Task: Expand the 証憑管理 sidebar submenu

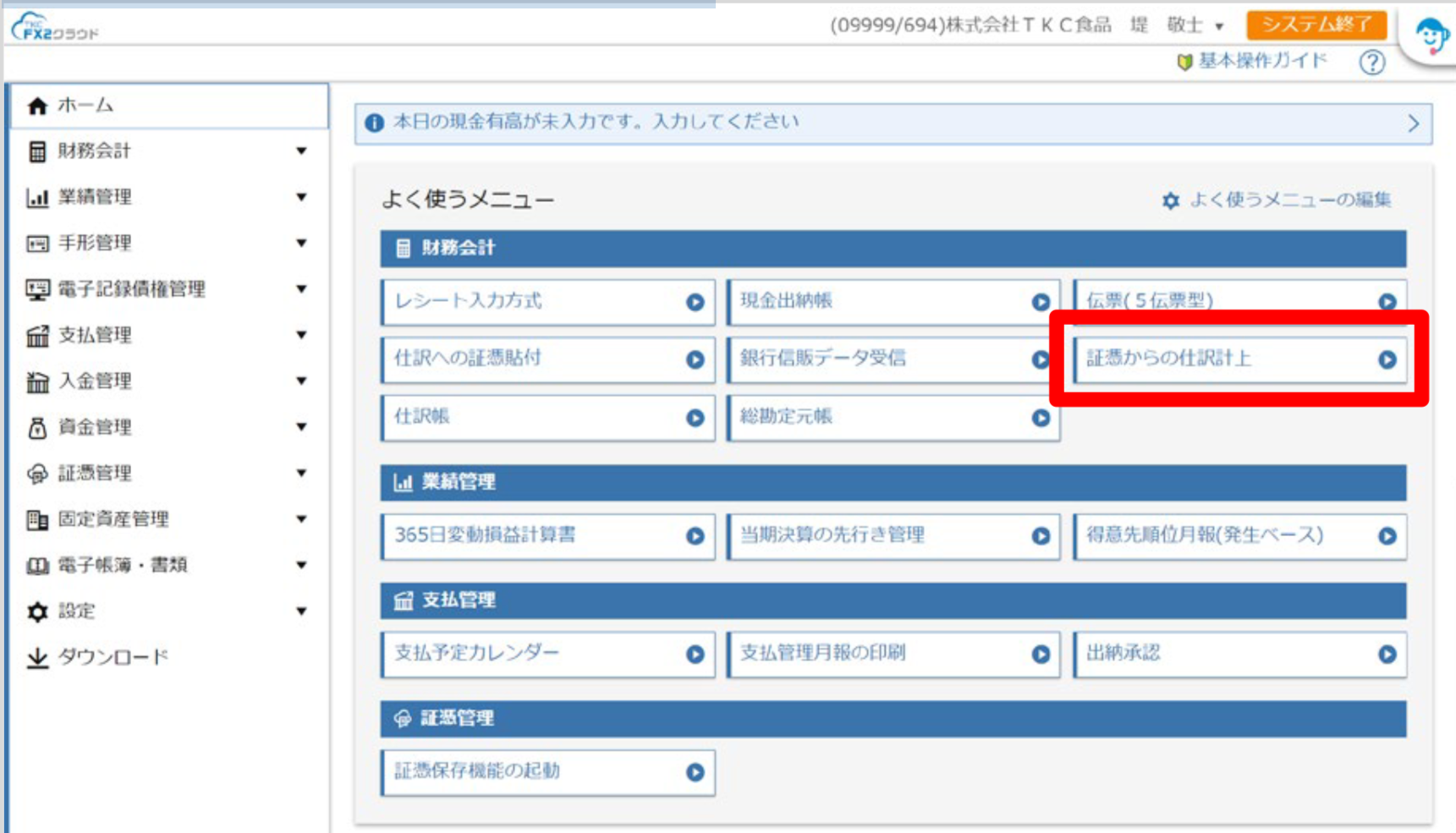Action: coord(300,472)
